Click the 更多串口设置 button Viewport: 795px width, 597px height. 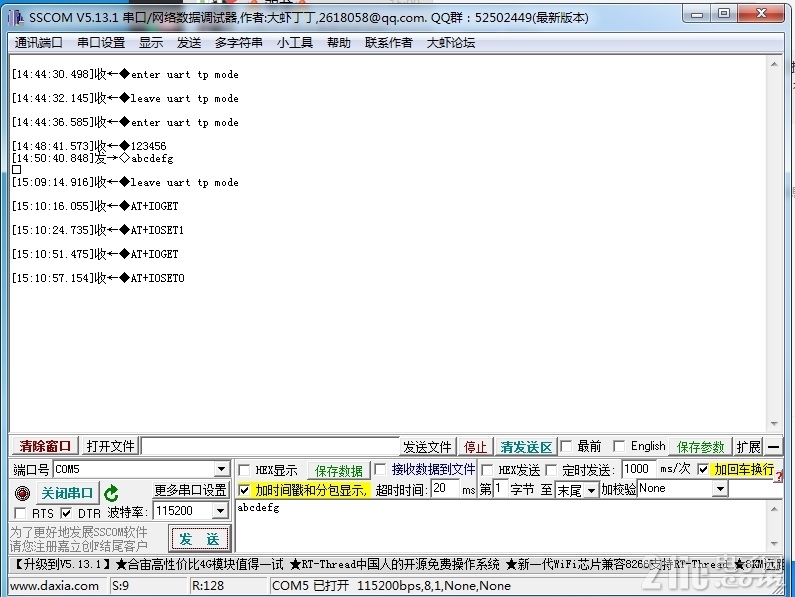[190, 490]
